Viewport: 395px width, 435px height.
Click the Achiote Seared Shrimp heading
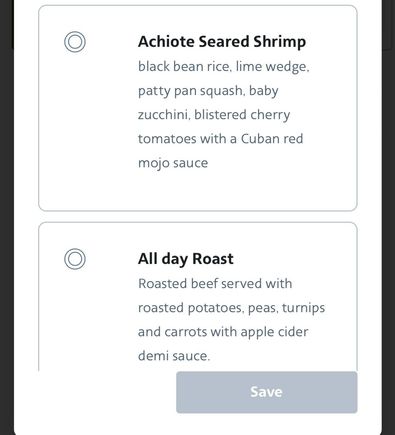pos(222,42)
